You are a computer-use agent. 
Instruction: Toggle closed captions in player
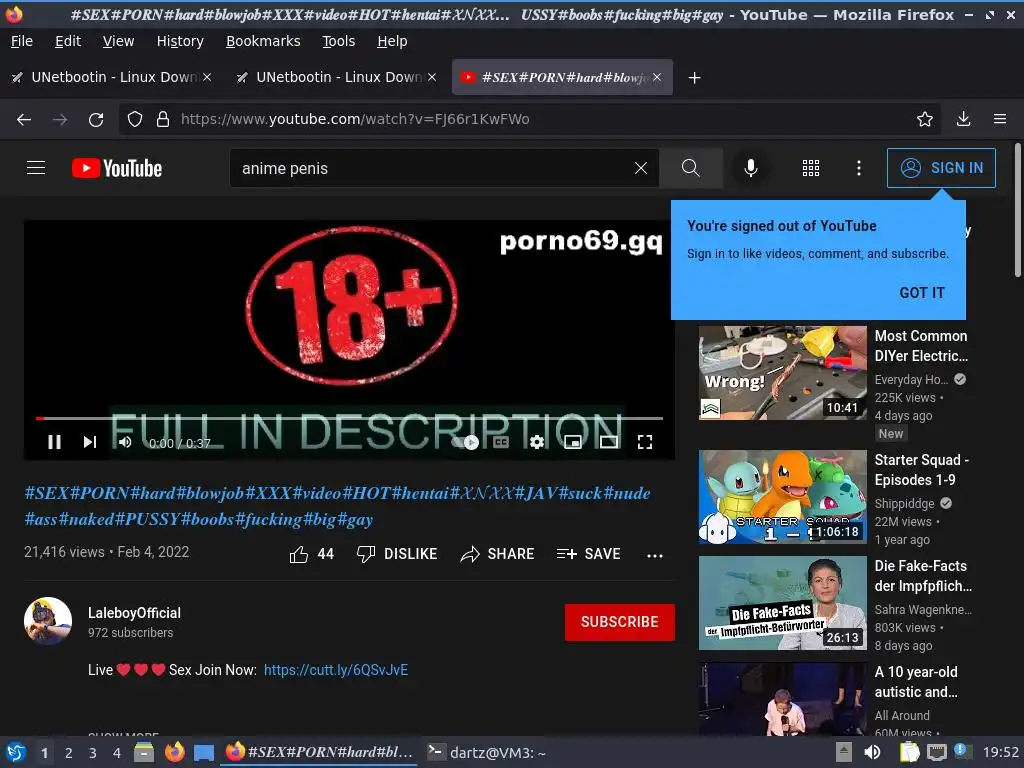(501, 442)
